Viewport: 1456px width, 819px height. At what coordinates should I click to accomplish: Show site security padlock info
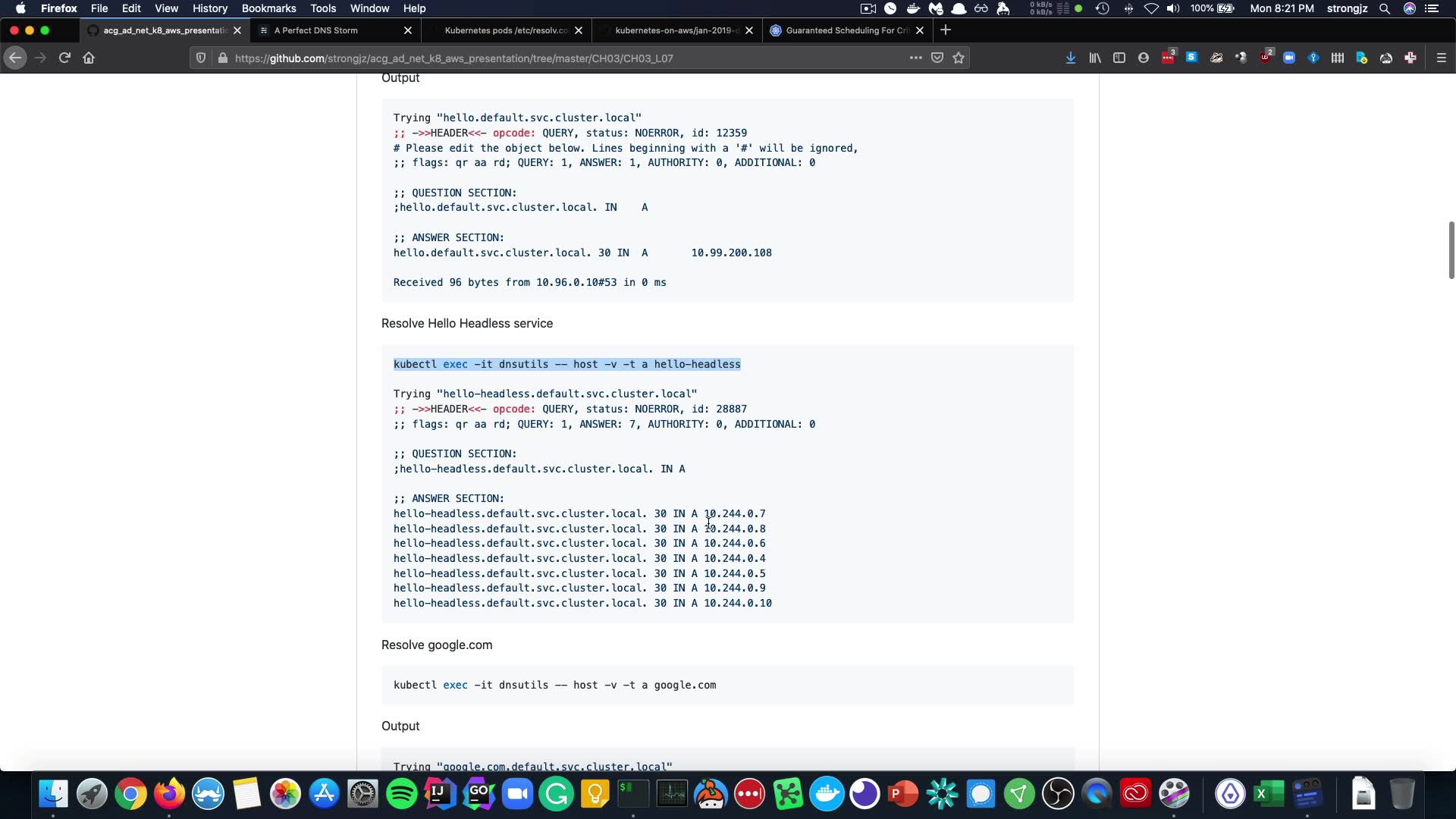(x=222, y=58)
